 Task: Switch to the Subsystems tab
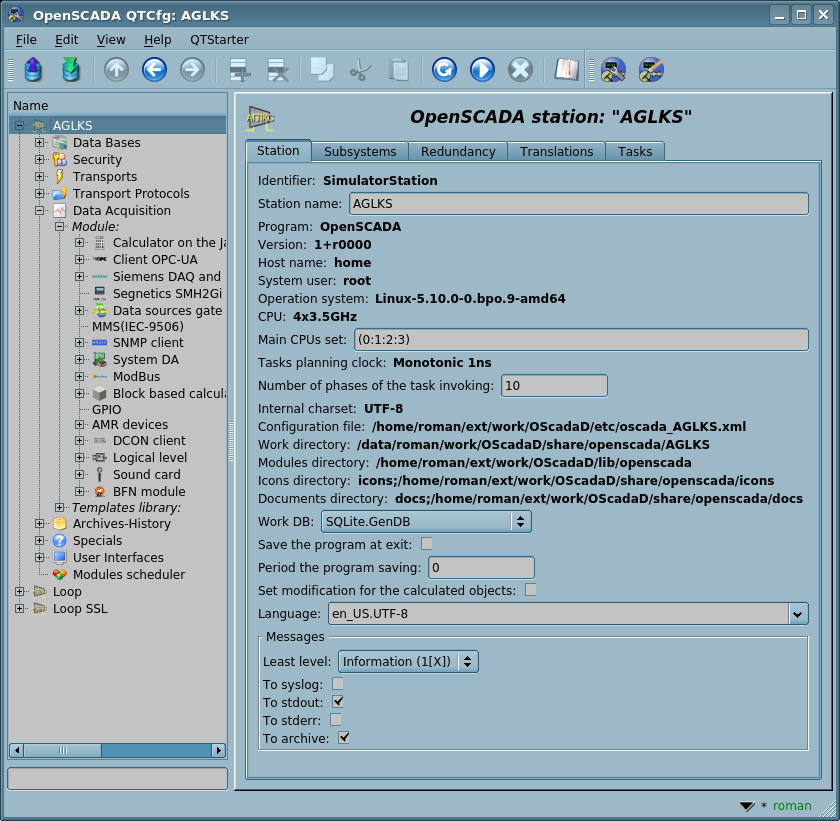click(x=360, y=152)
